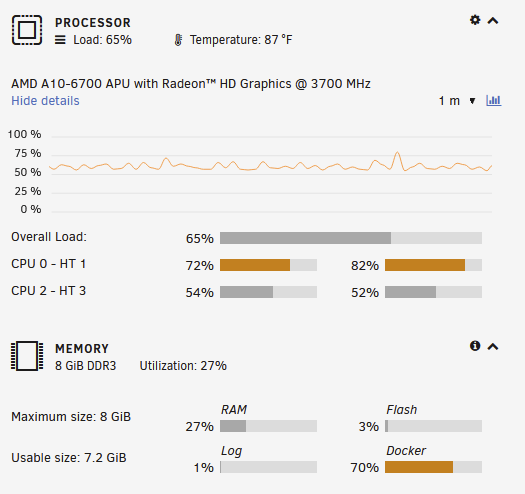Click the Flash 3% usage bar
This screenshot has height=494, width=525.
[x=434, y=426]
